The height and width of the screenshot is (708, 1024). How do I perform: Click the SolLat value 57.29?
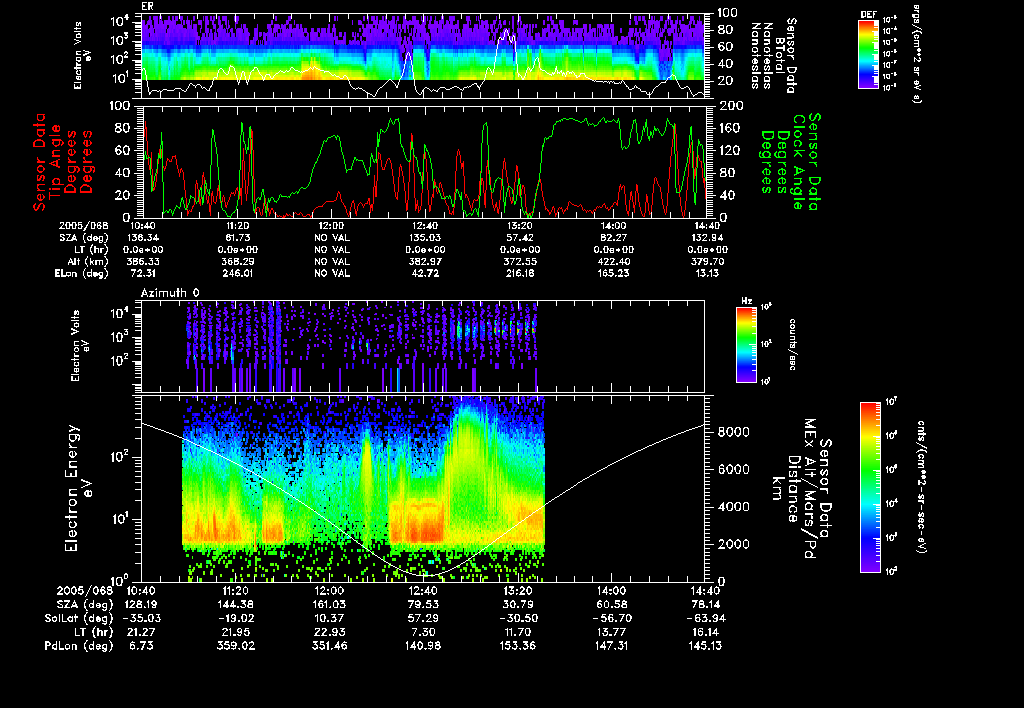pos(423,619)
